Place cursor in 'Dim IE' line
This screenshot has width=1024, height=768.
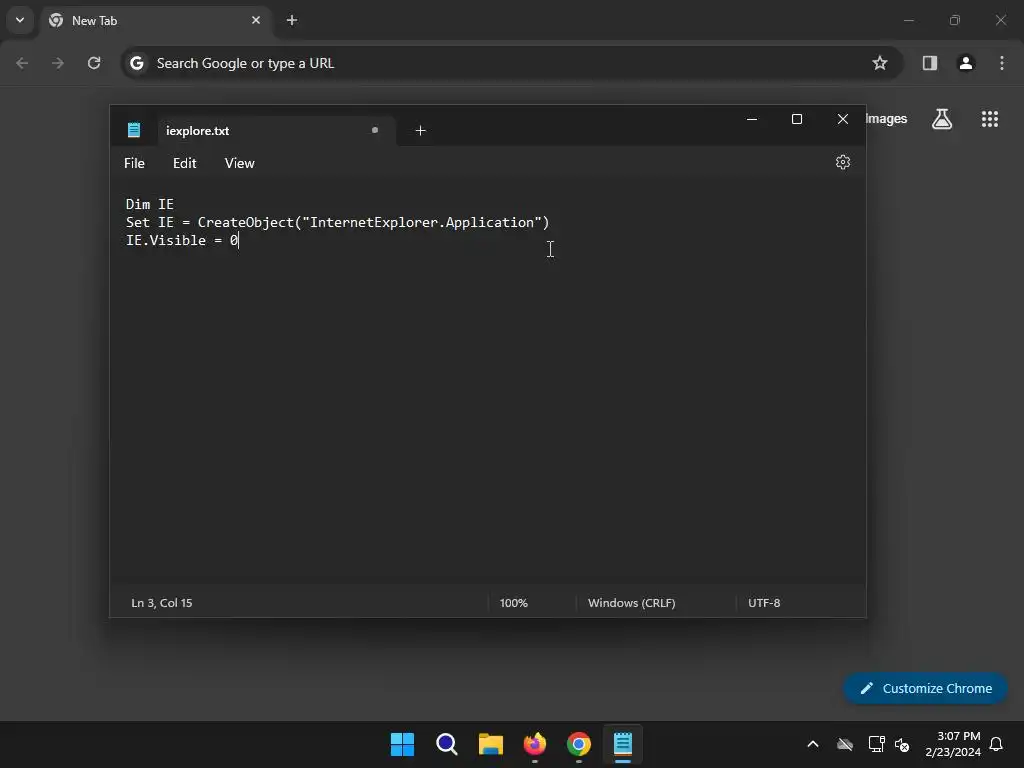(x=150, y=204)
